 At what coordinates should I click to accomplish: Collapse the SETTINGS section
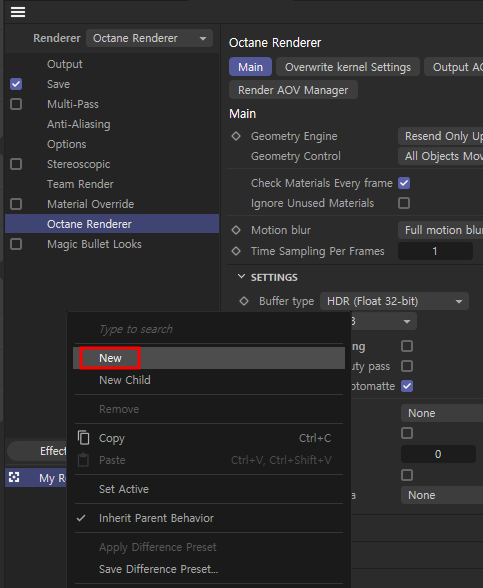click(x=242, y=277)
